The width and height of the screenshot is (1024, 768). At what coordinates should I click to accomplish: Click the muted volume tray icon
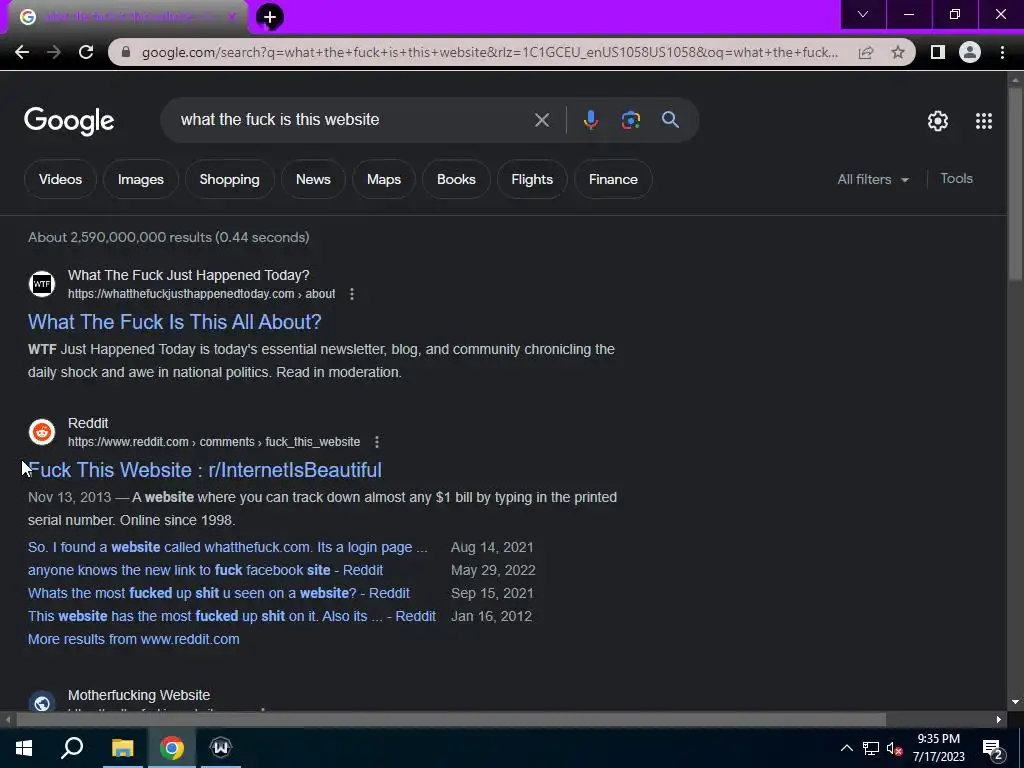point(894,749)
